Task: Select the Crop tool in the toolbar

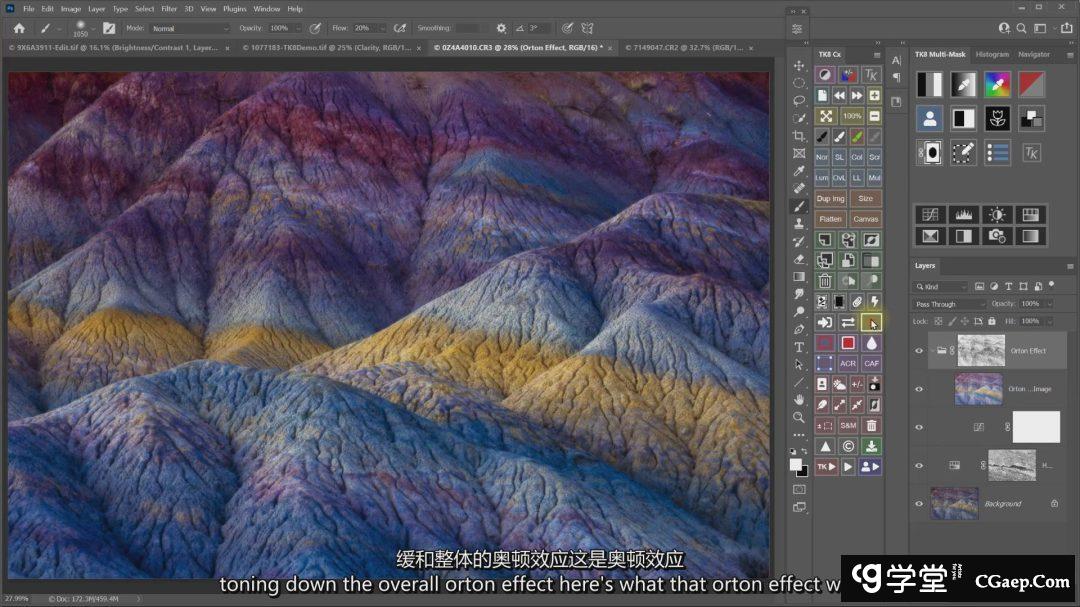Action: [x=799, y=135]
